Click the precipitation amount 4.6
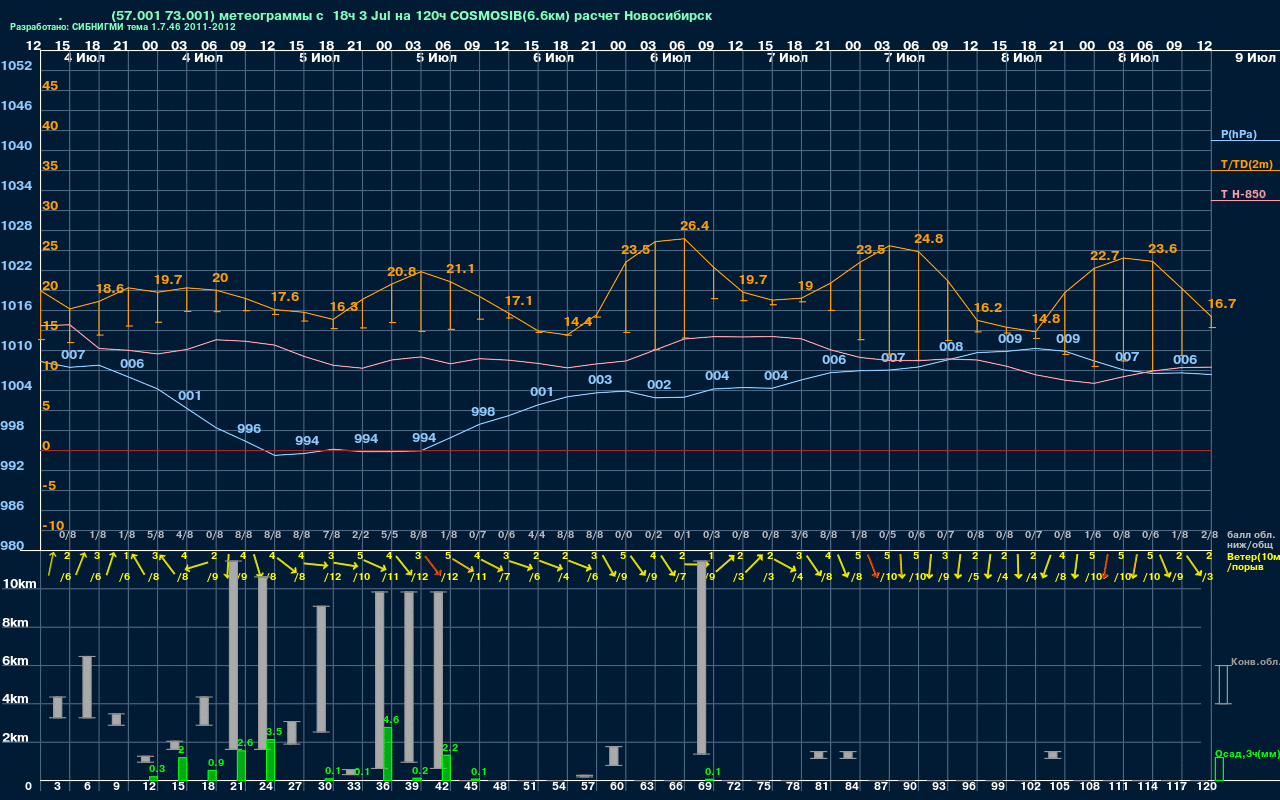 click(391, 719)
